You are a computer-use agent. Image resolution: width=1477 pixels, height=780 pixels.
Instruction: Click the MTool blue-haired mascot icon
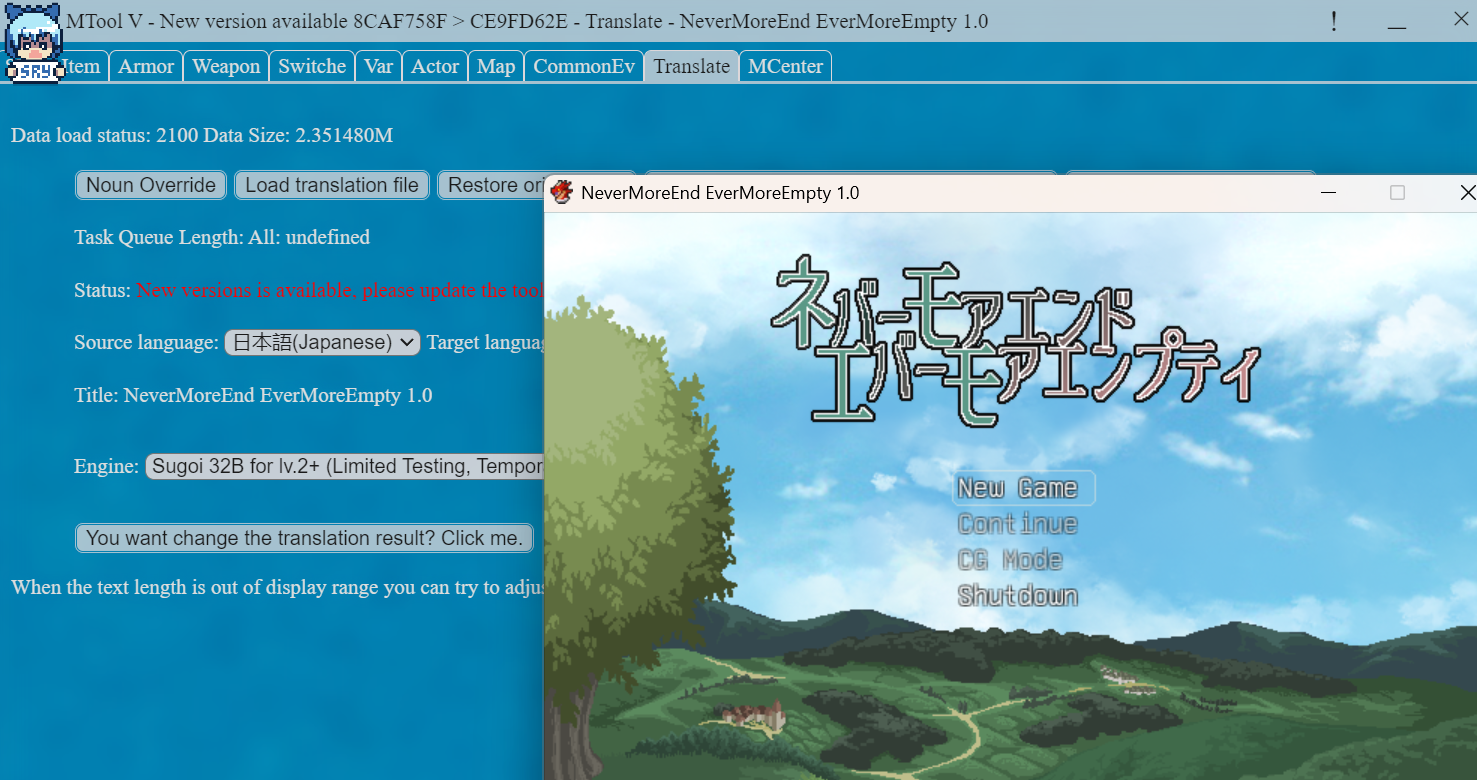pos(35,43)
